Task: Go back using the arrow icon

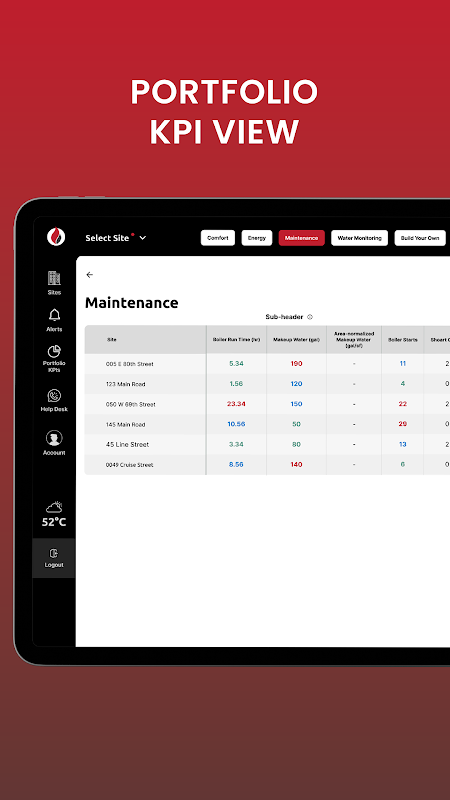Action: 90,274
